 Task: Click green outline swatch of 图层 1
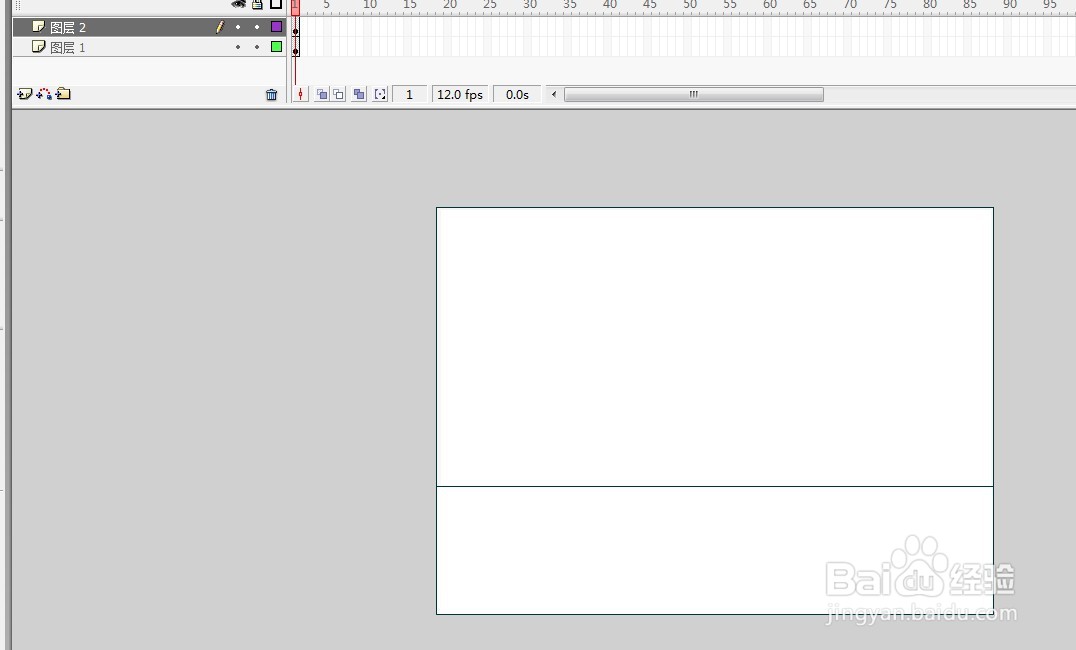pos(277,47)
